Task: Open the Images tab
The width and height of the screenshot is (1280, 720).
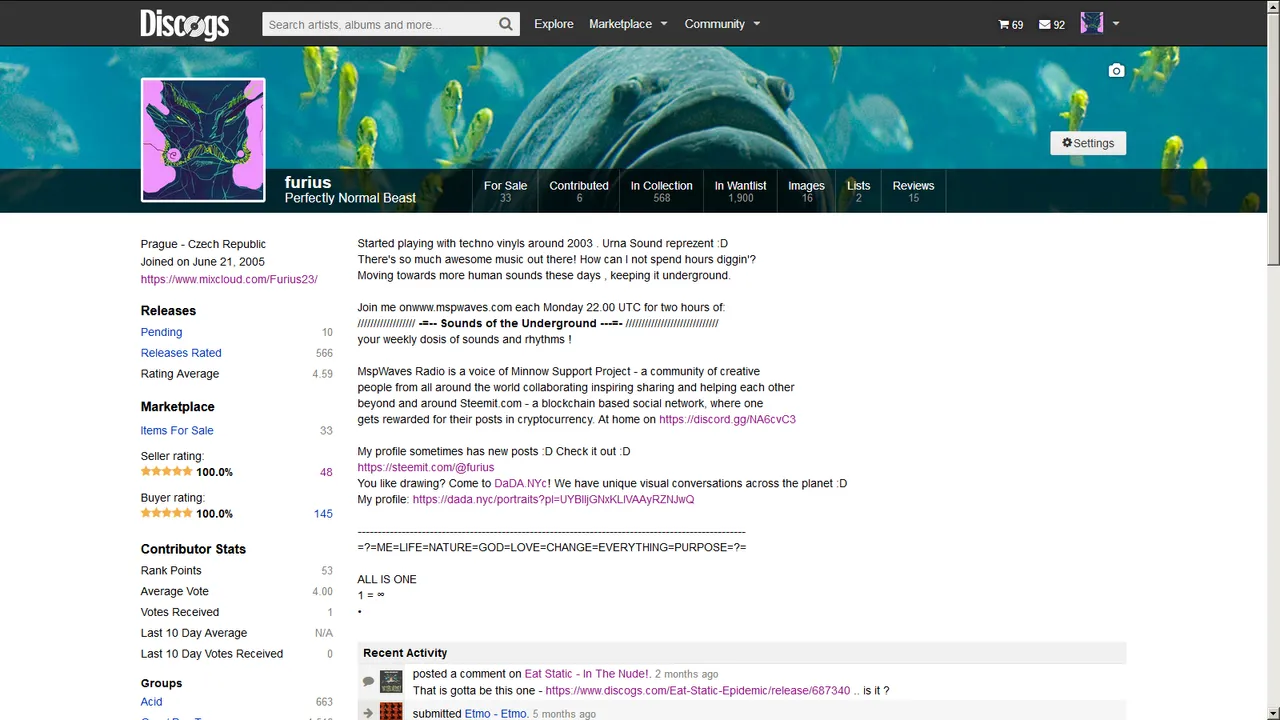Action: click(806, 191)
